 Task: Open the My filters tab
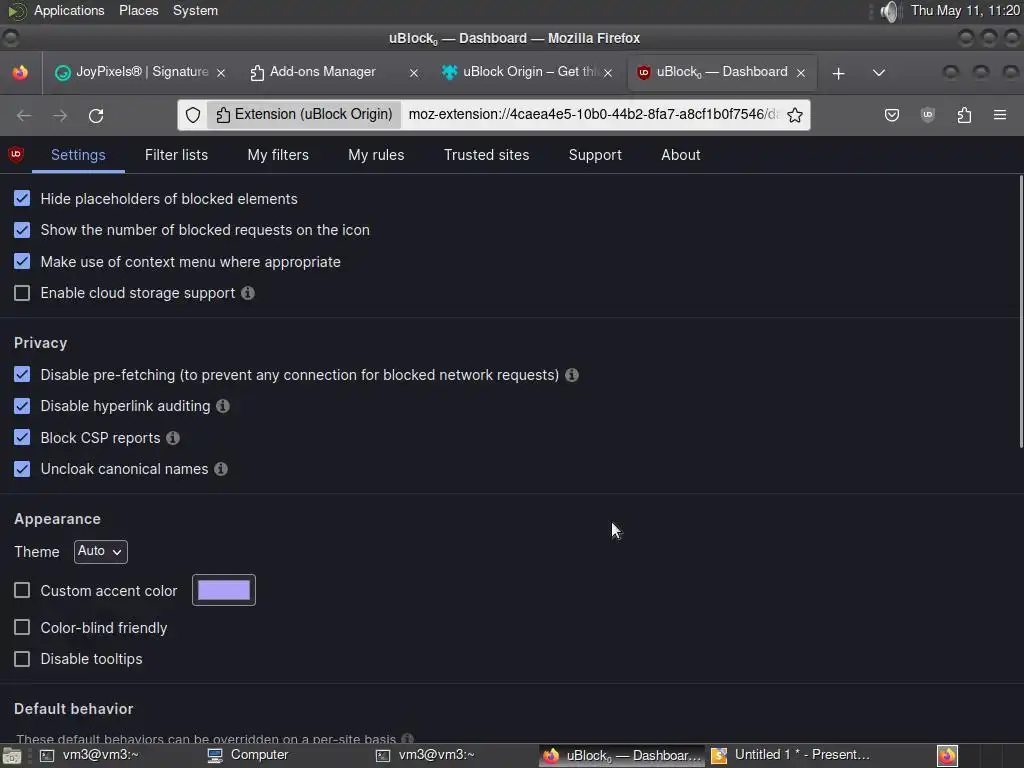[x=278, y=155]
